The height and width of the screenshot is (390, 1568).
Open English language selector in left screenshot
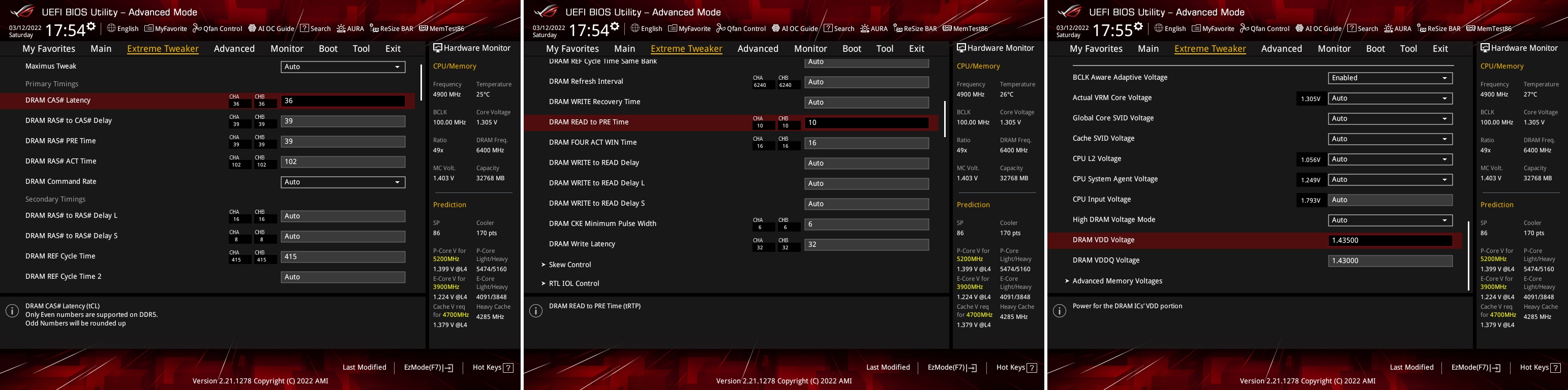tap(123, 28)
